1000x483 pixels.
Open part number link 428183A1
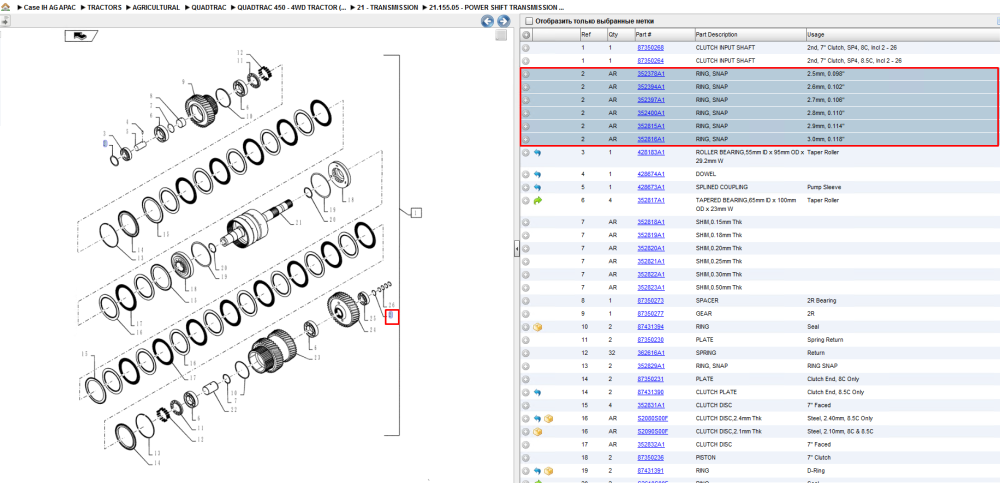[x=651, y=153]
